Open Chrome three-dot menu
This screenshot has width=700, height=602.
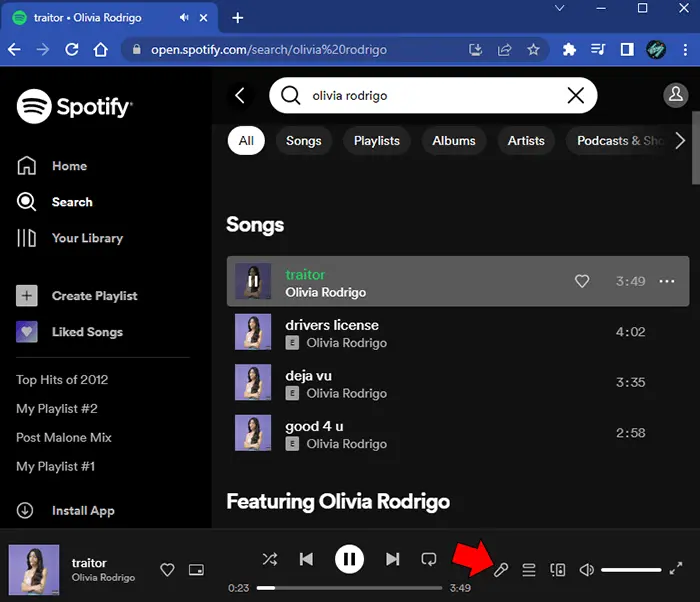click(x=685, y=49)
